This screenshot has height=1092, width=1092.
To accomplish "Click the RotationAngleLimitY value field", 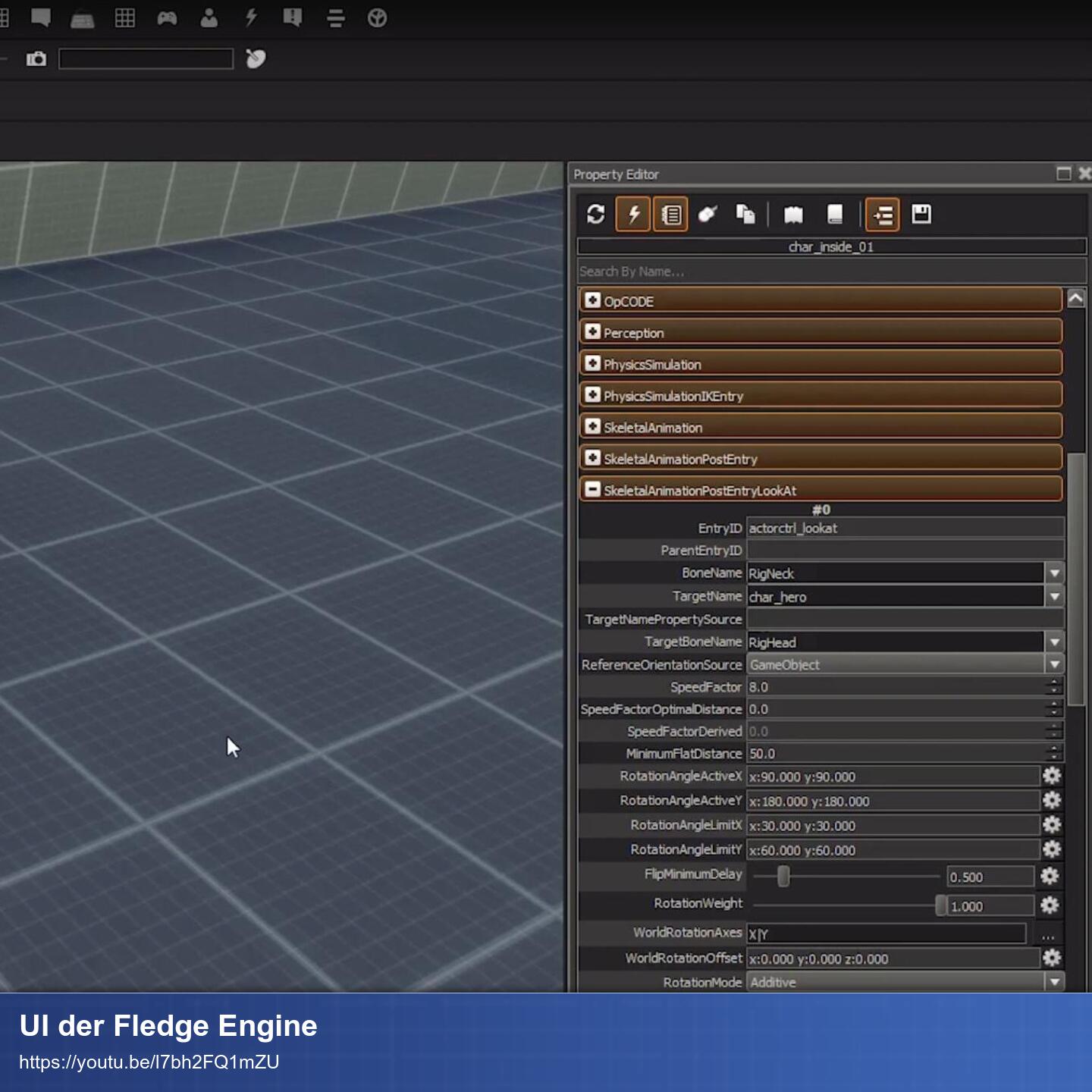I will point(893,849).
